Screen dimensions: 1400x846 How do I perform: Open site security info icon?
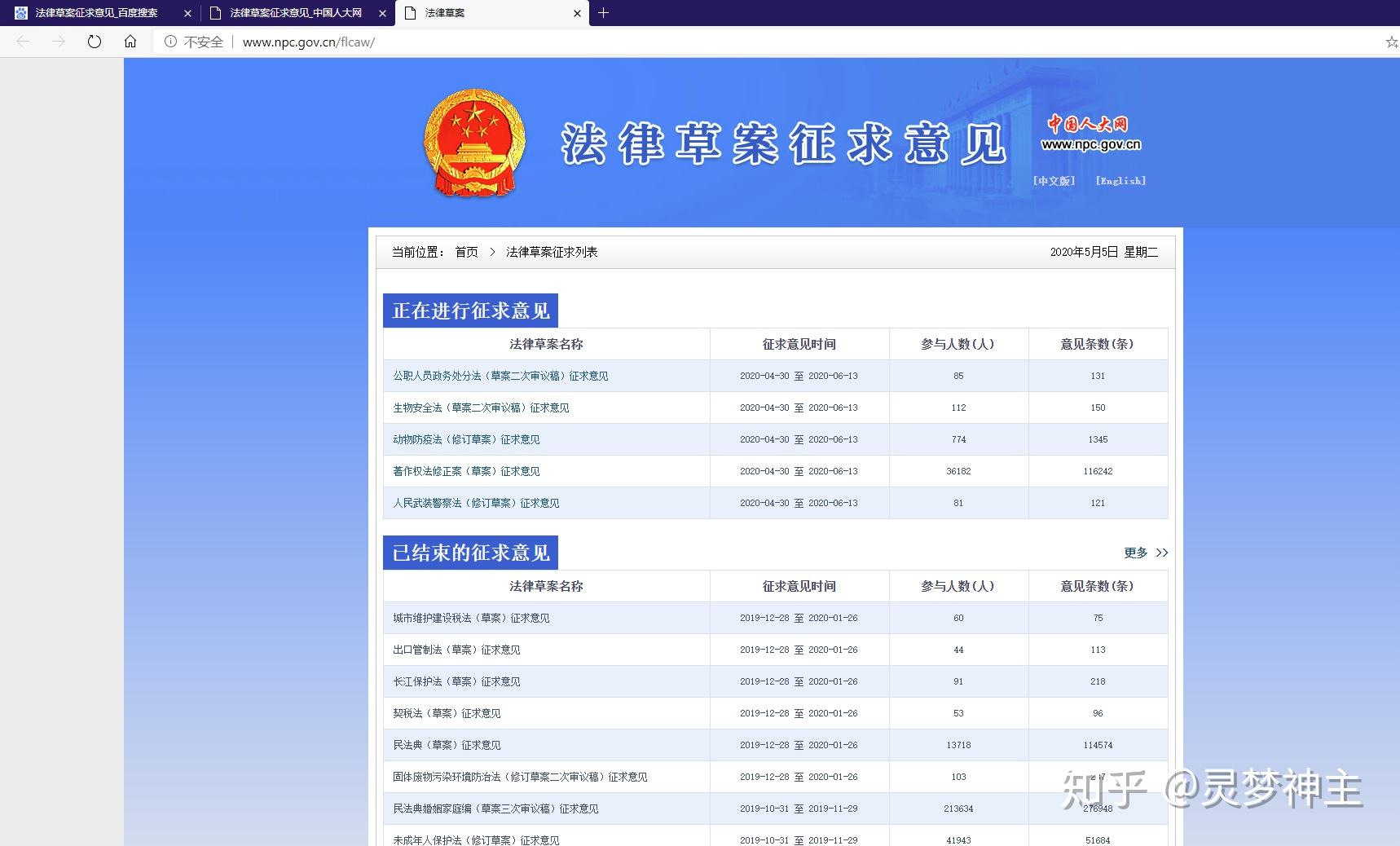170,42
